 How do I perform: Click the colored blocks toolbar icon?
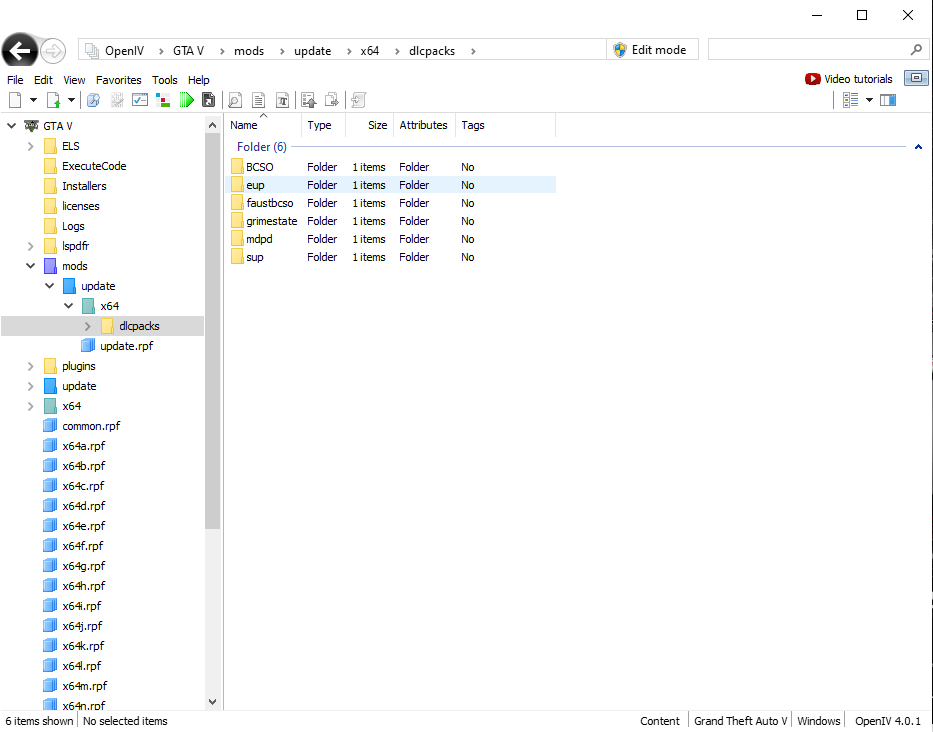click(x=163, y=100)
